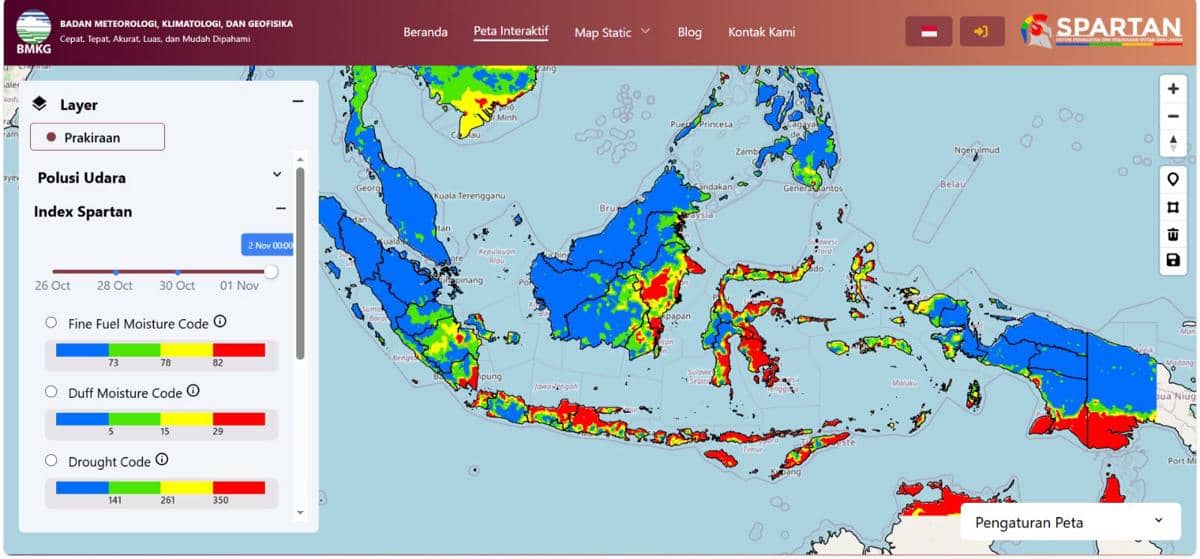This screenshot has width=1200, height=559.
Task: Collapse the Index Spartan section
Action: pos(281,209)
